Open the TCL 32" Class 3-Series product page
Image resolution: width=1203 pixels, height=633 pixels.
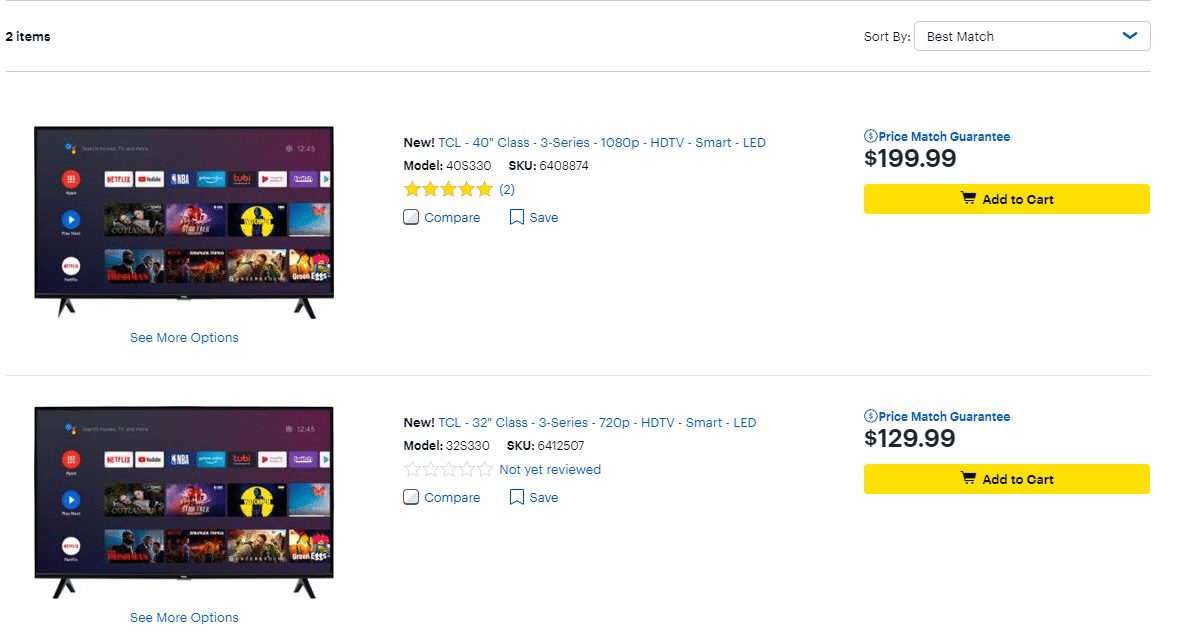(596, 422)
